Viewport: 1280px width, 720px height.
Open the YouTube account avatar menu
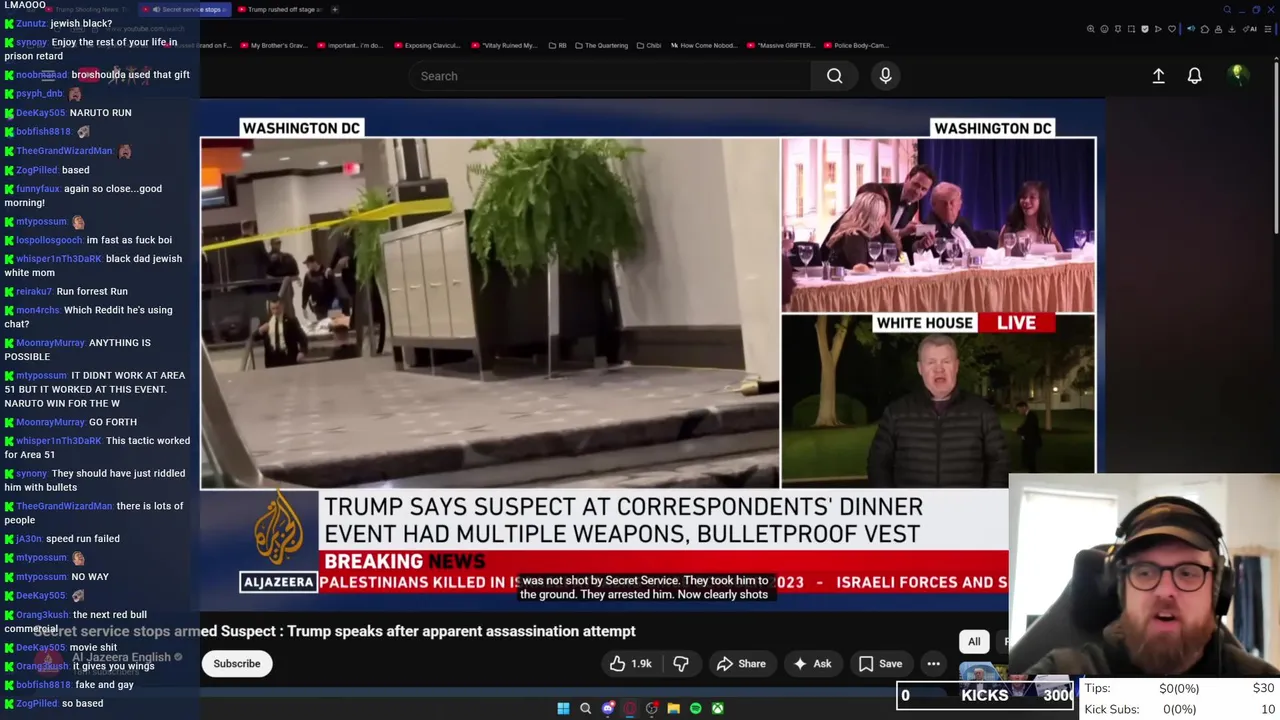pyautogui.click(x=1237, y=75)
